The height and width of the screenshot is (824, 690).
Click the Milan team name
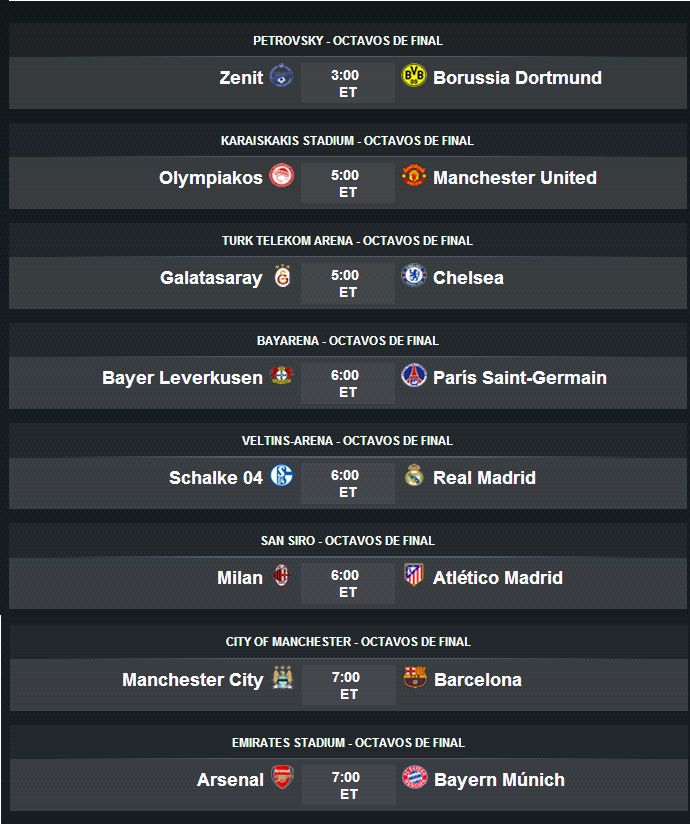[x=240, y=578]
